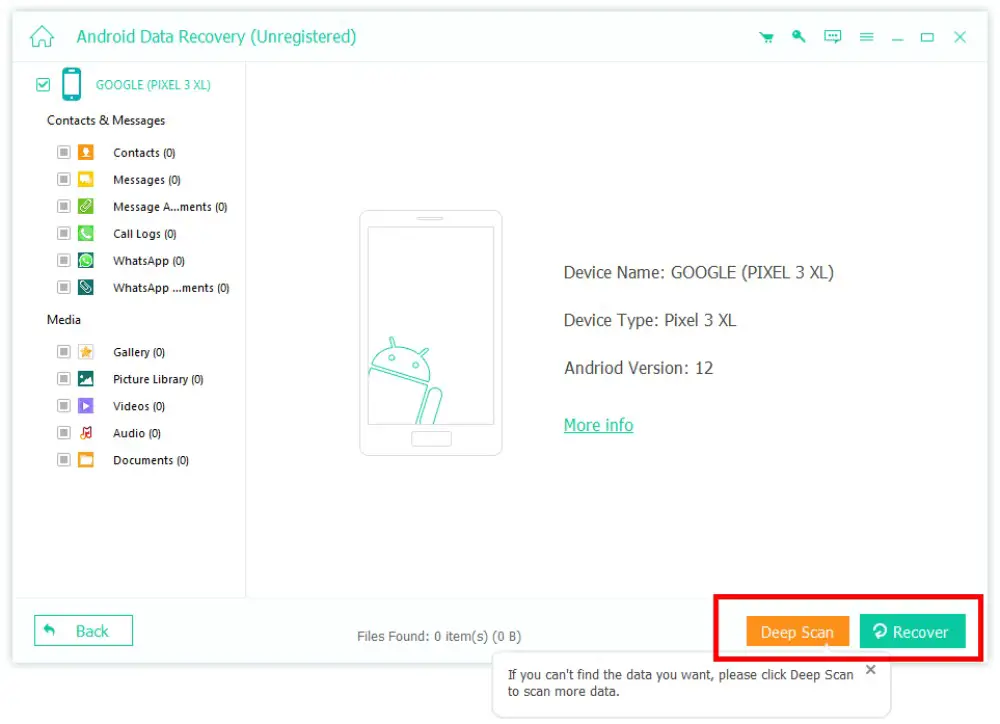This screenshot has width=1000, height=724.
Task: Maximize the Android Data Recovery window
Action: coord(927,37)
